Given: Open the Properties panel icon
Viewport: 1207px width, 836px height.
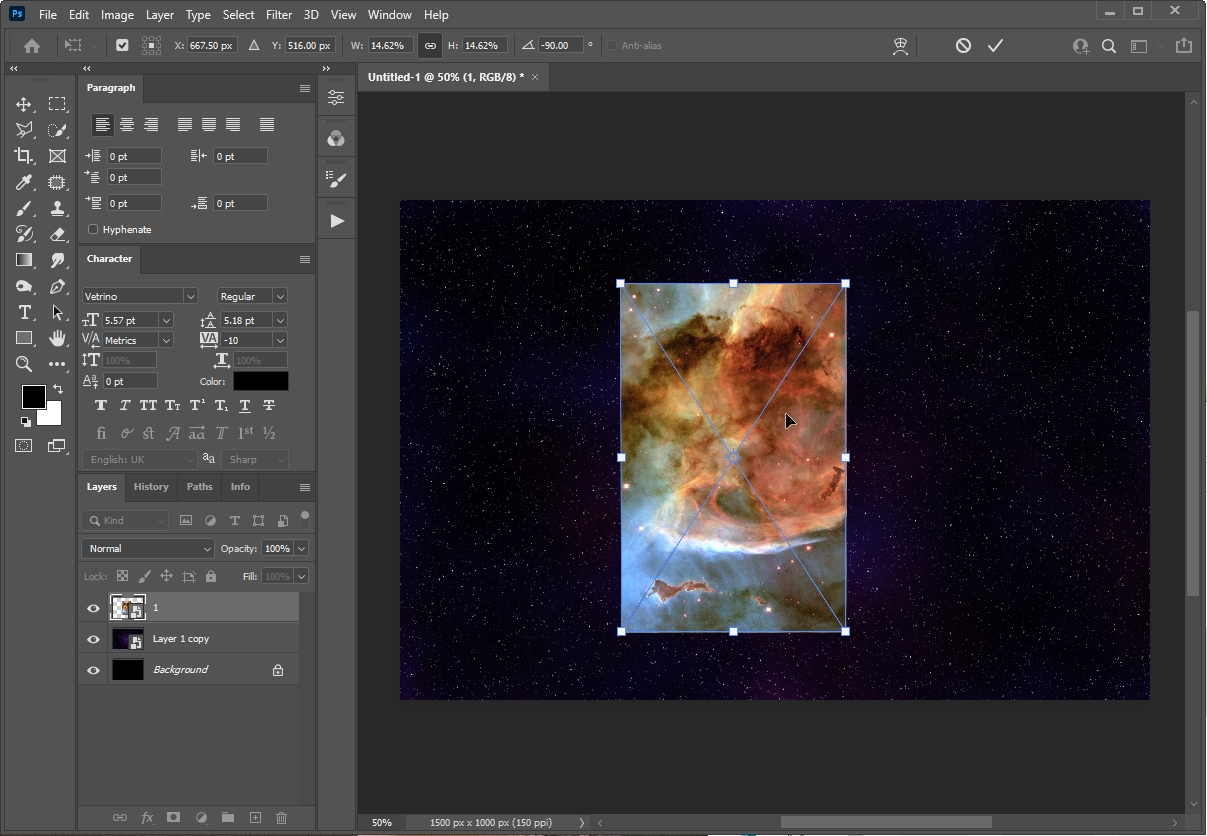Looking at the screenshot, I should [337, 97].
